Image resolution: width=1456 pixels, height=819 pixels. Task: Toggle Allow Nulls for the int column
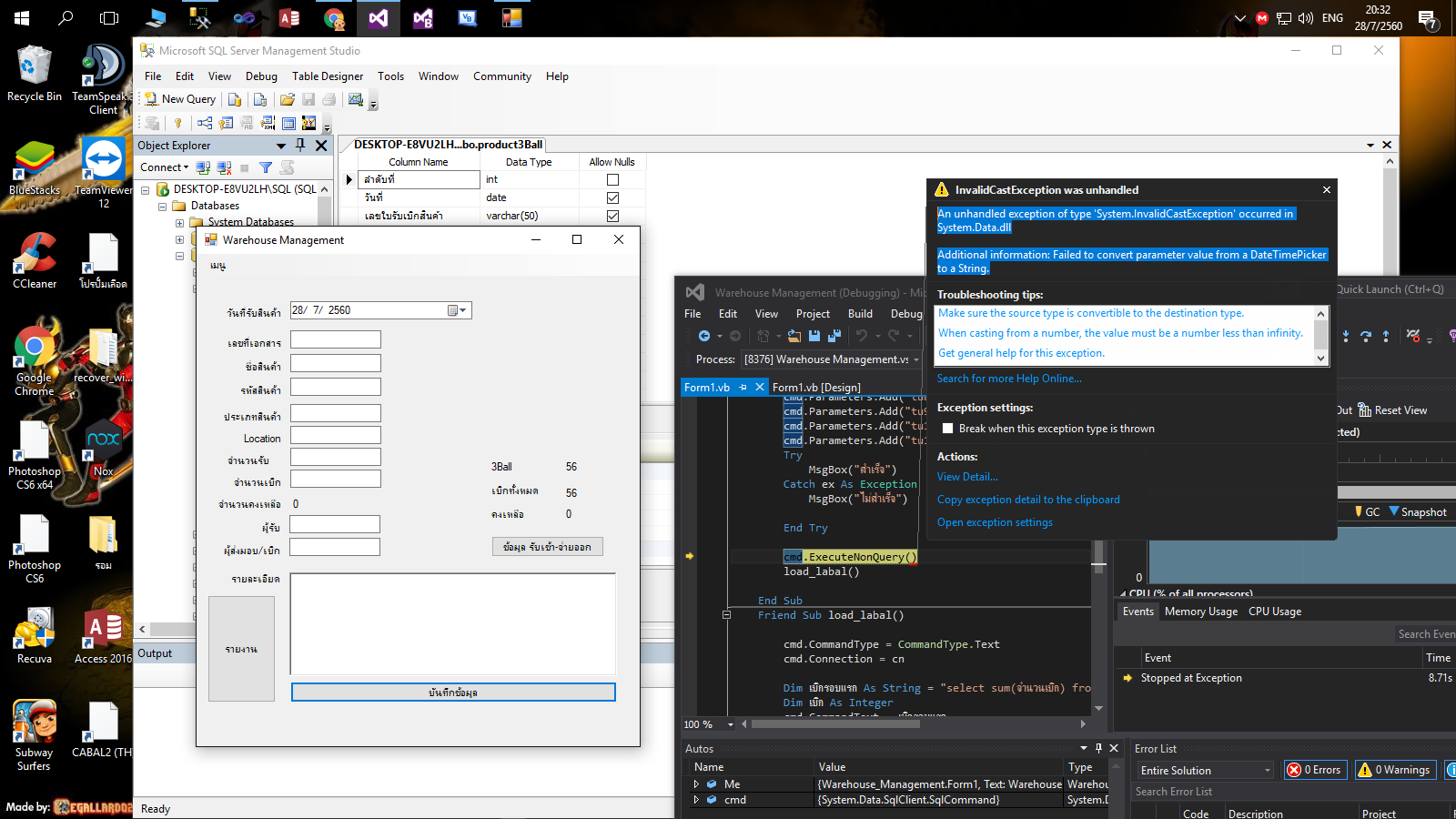612,180
